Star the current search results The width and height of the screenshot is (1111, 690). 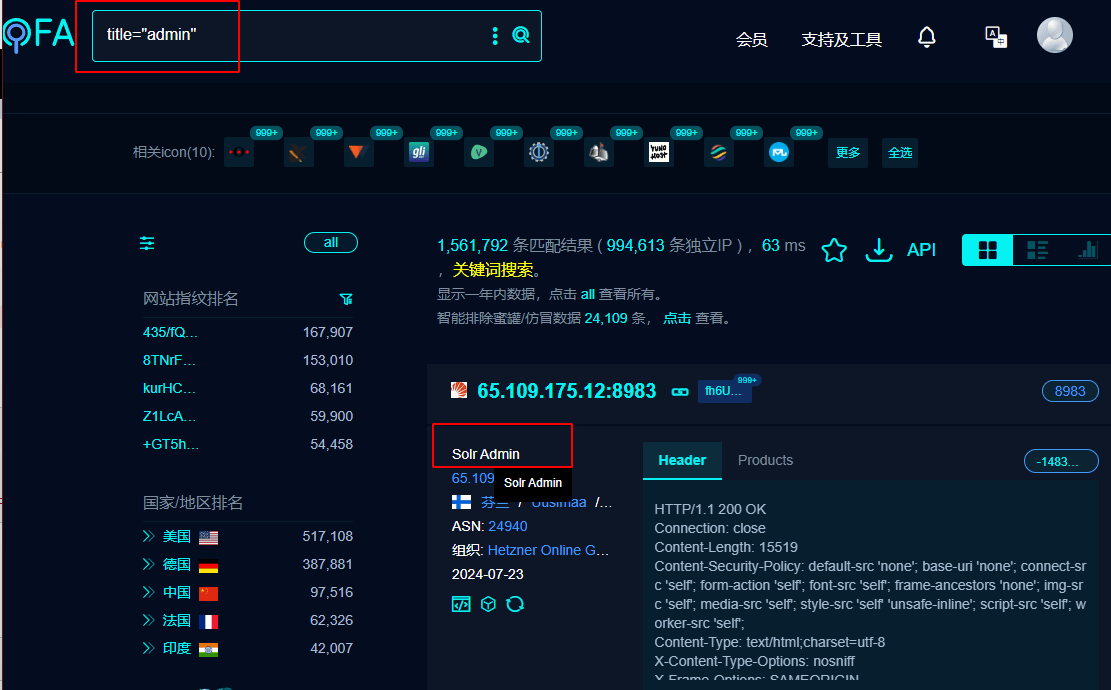click(x=834, y=250)
